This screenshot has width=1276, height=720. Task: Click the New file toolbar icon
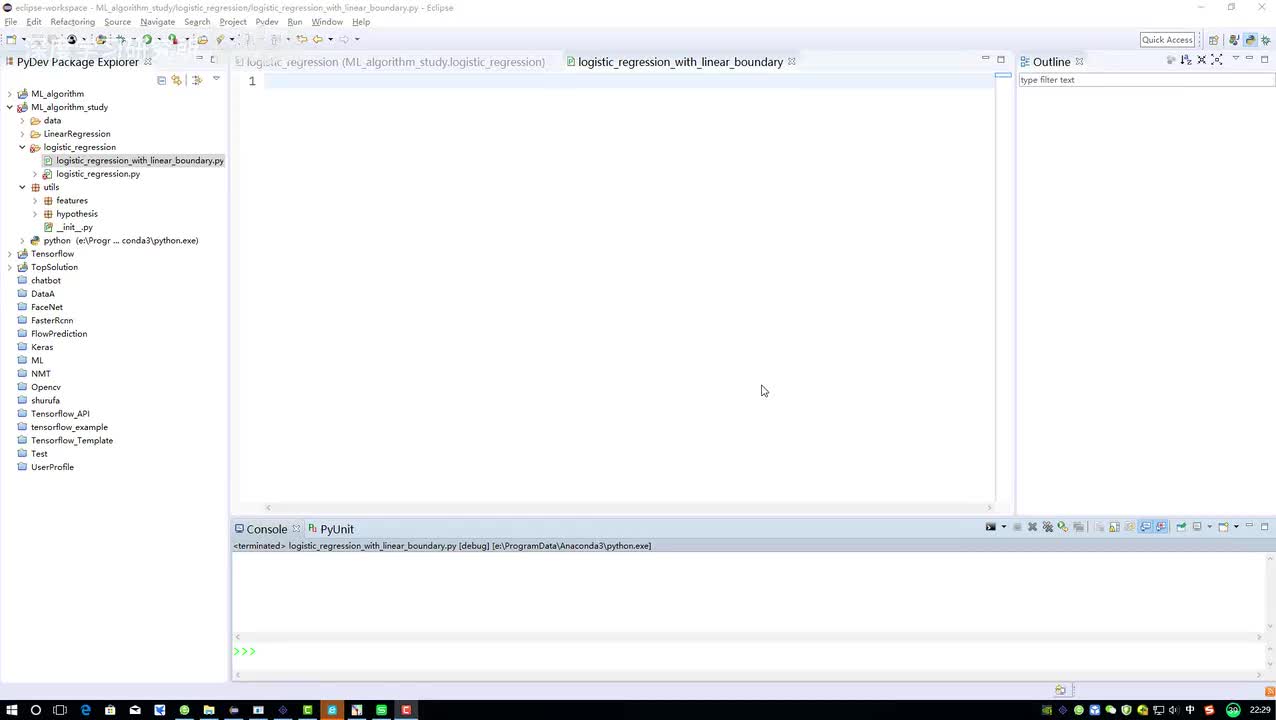click(12, 39)
